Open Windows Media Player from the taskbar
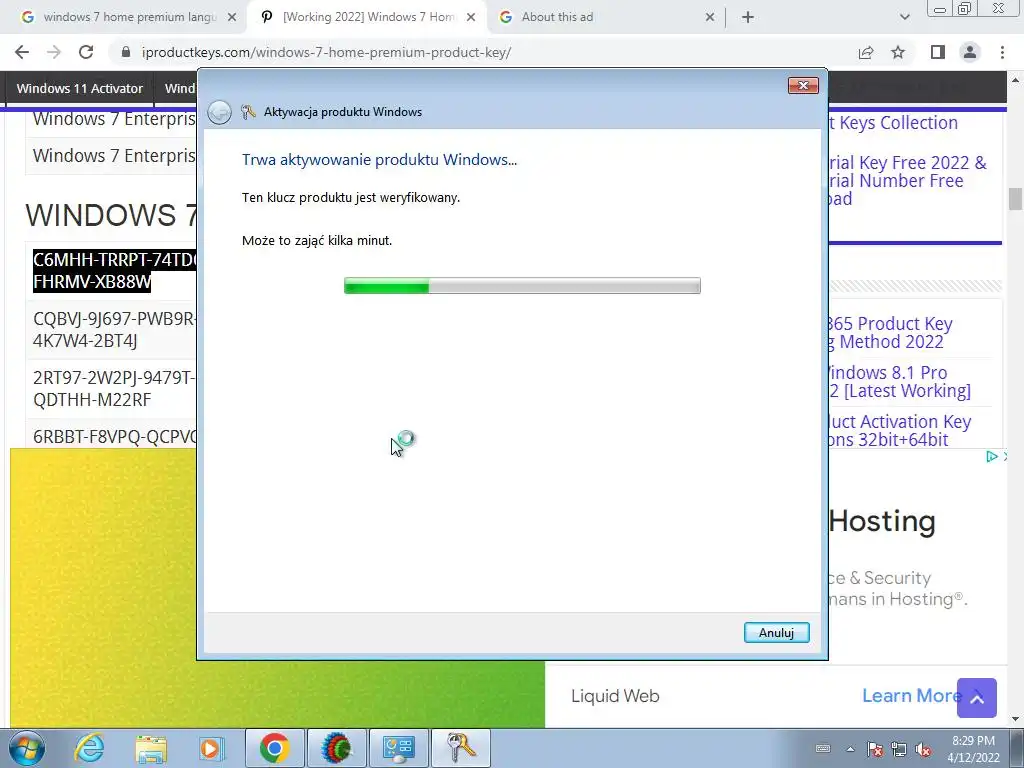 [211, 748]
